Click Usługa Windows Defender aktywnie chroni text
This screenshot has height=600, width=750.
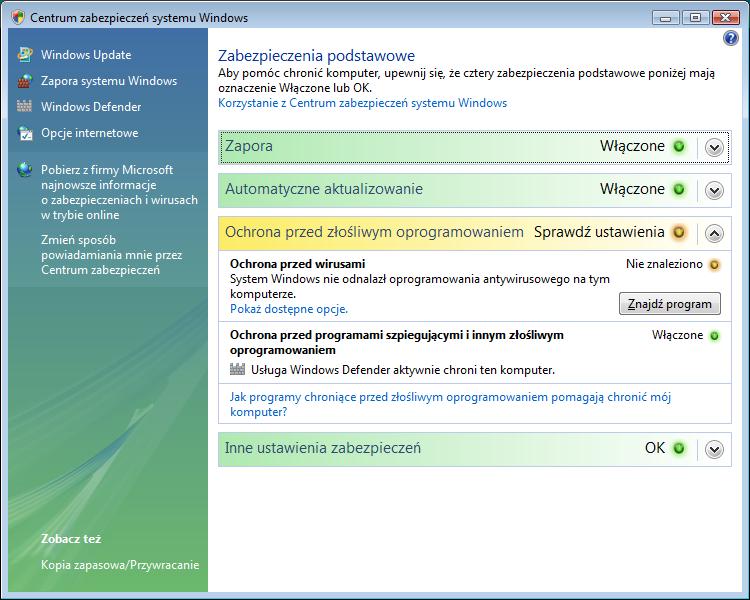point(403,370)
